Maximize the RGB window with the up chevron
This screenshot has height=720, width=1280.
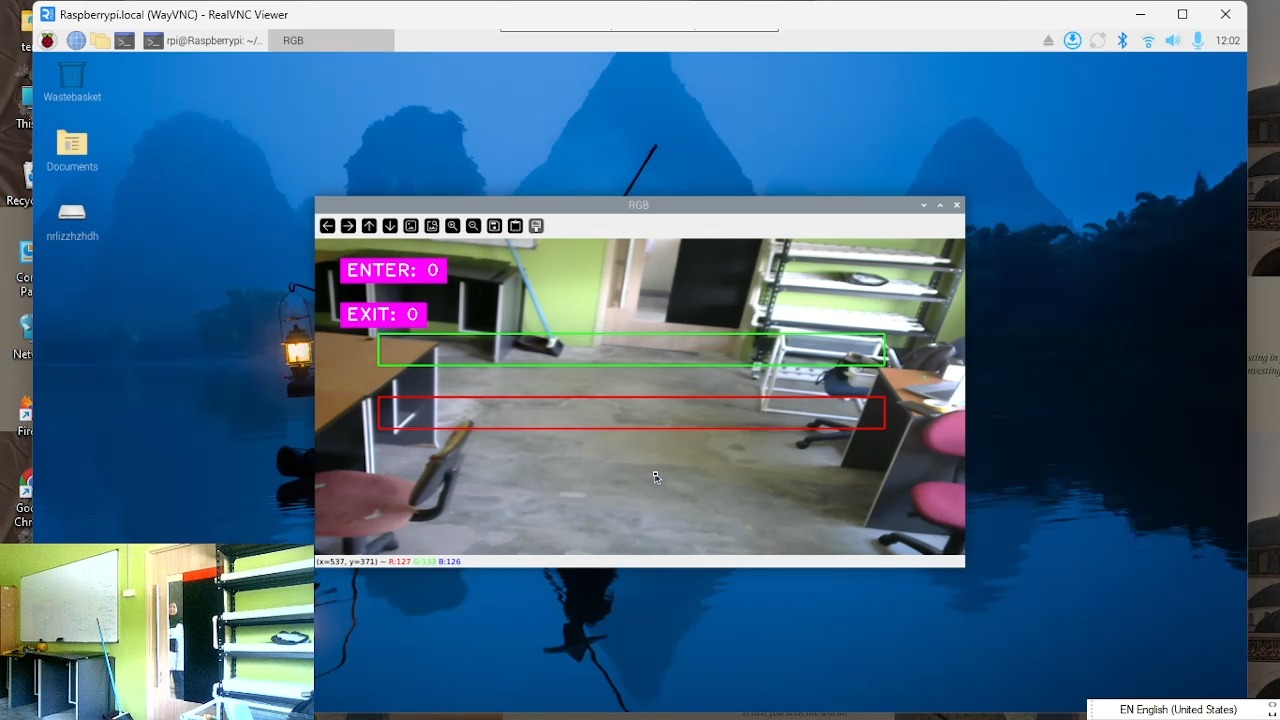(x=940, y=205)
